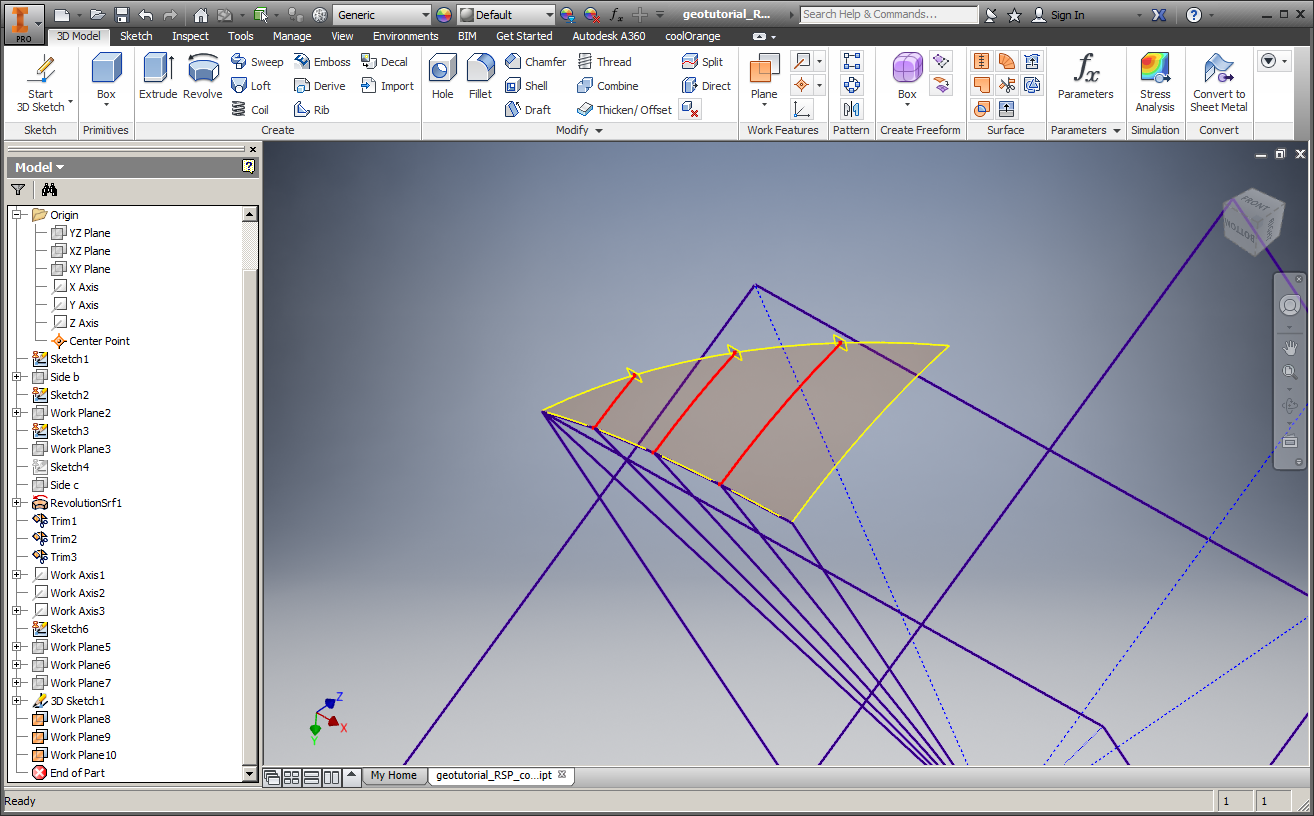The height and width of the screenshot is (816, 1314).
Task: Collapse the Origin folder
Action: pyautogui.click(x=17, y=215)
